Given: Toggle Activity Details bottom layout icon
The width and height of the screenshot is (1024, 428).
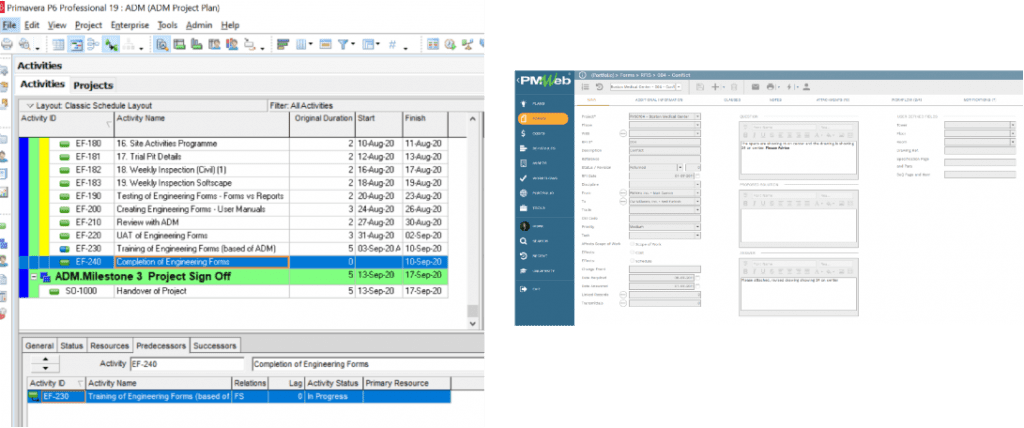Looking at the screenshot, I should [x=163, y=44].
